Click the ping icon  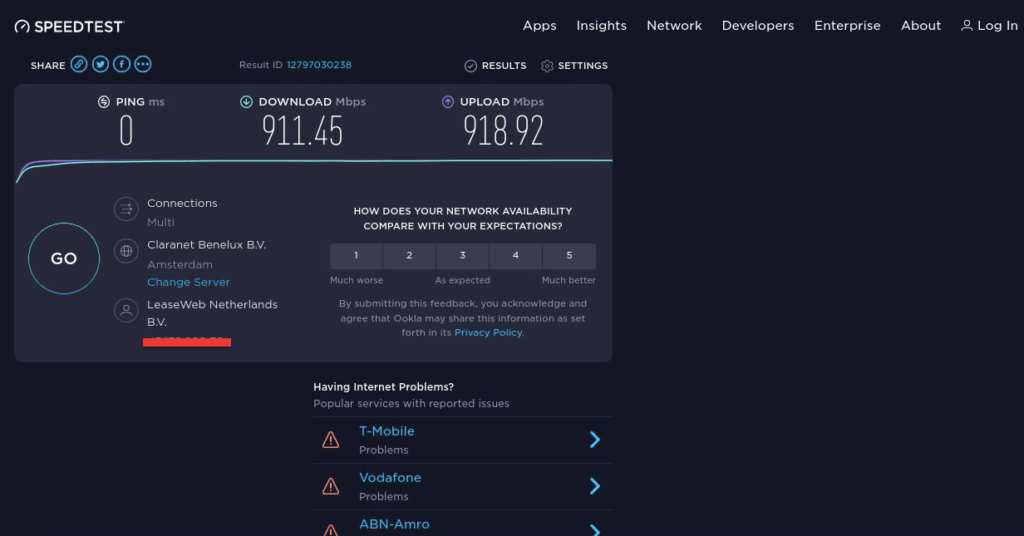(104, 102)
